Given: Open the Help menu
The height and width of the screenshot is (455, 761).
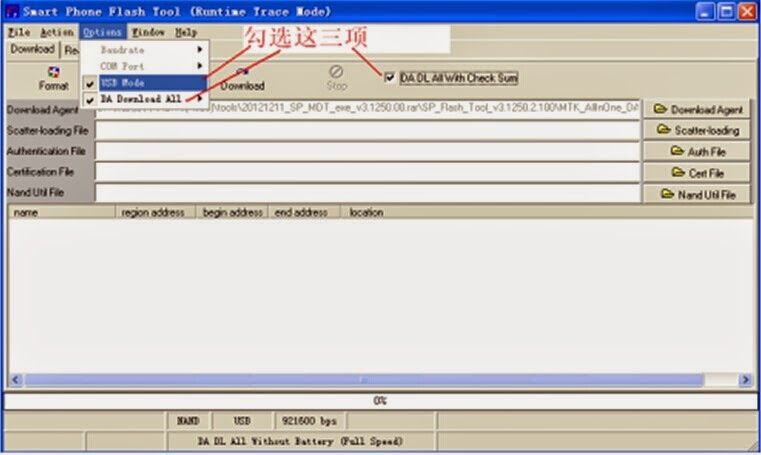Looking at the screenshot, I should 186,32.
